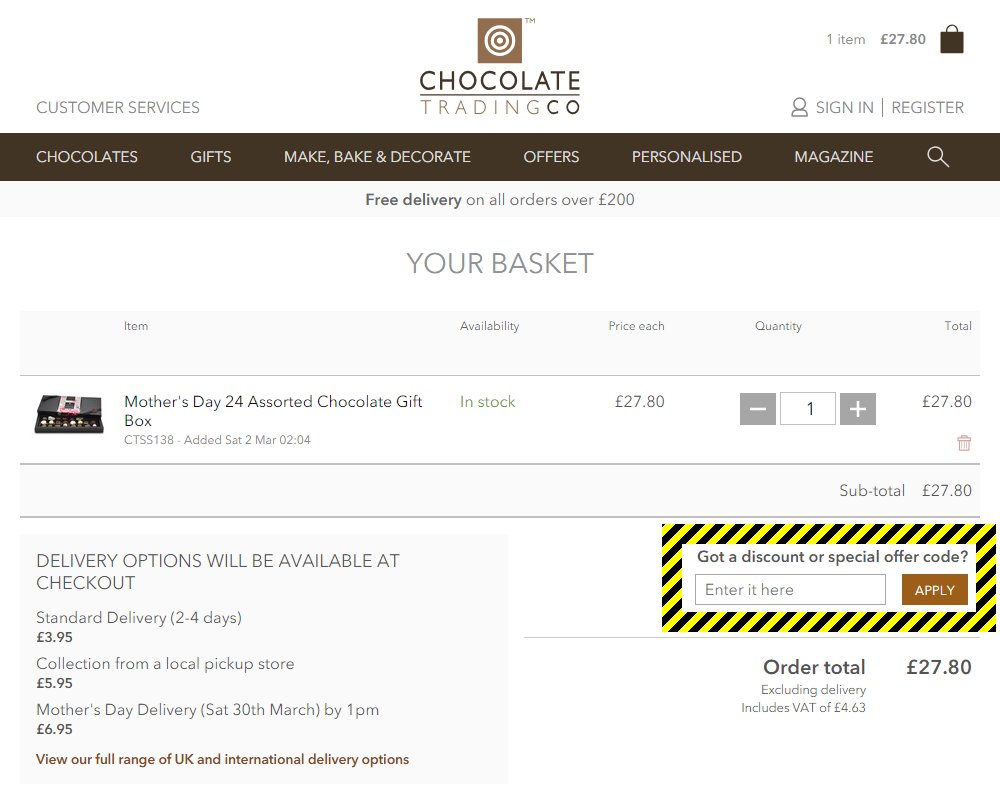Open the GIFTS menu

[210, 156]
